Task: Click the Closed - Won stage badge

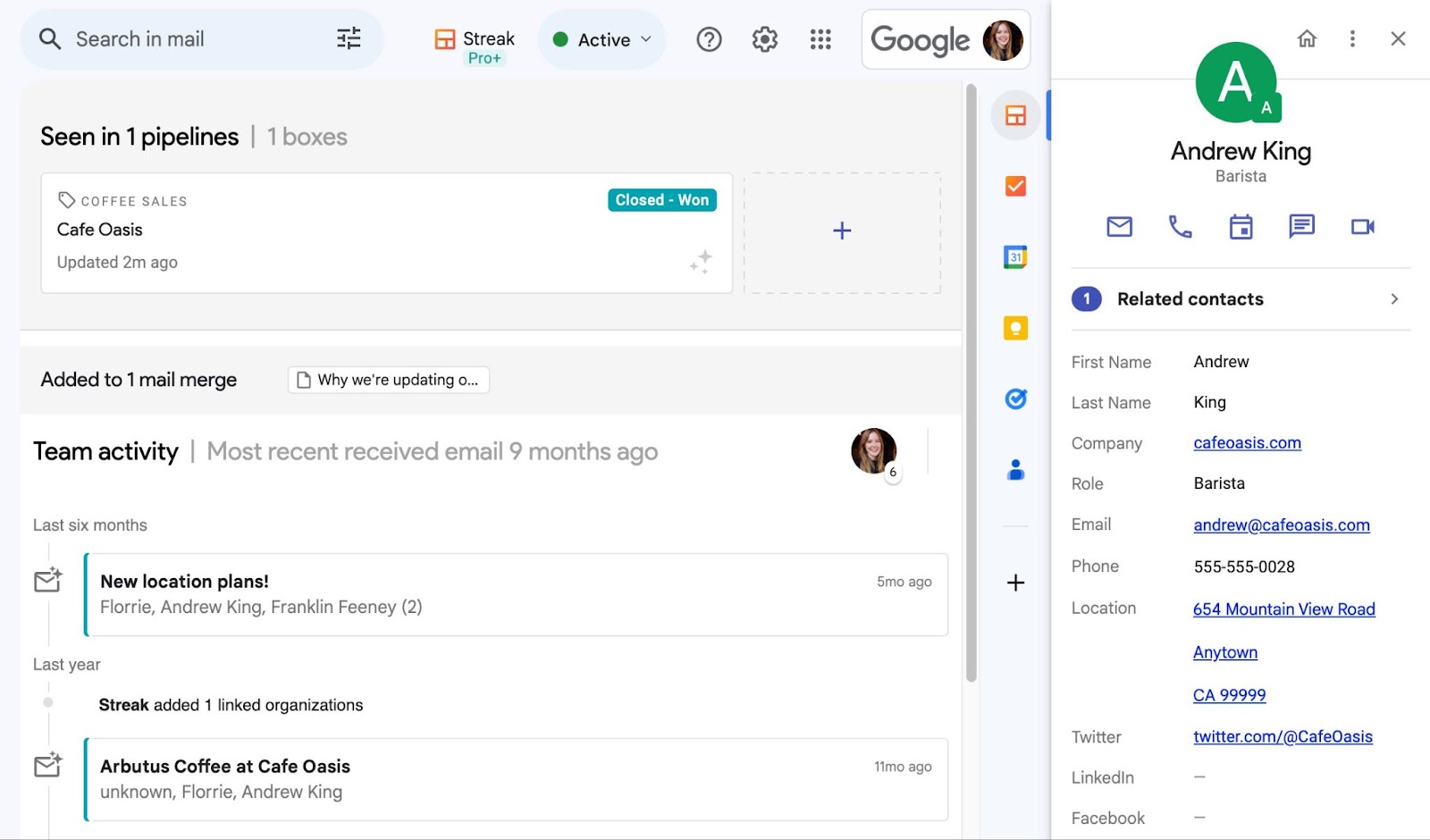Action: point(662,200)
